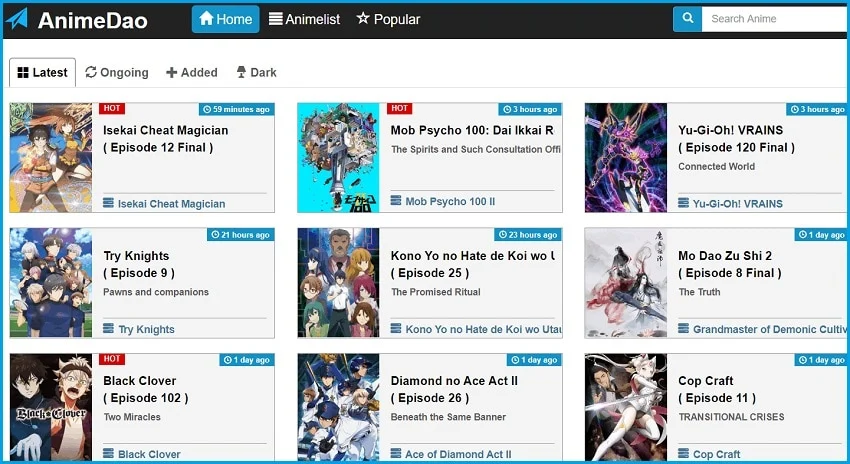The width and height of the screenshot is (850, 464).
Task: Click the list icon beside Mob Psycho 100 II
Action: click(396, 201)
